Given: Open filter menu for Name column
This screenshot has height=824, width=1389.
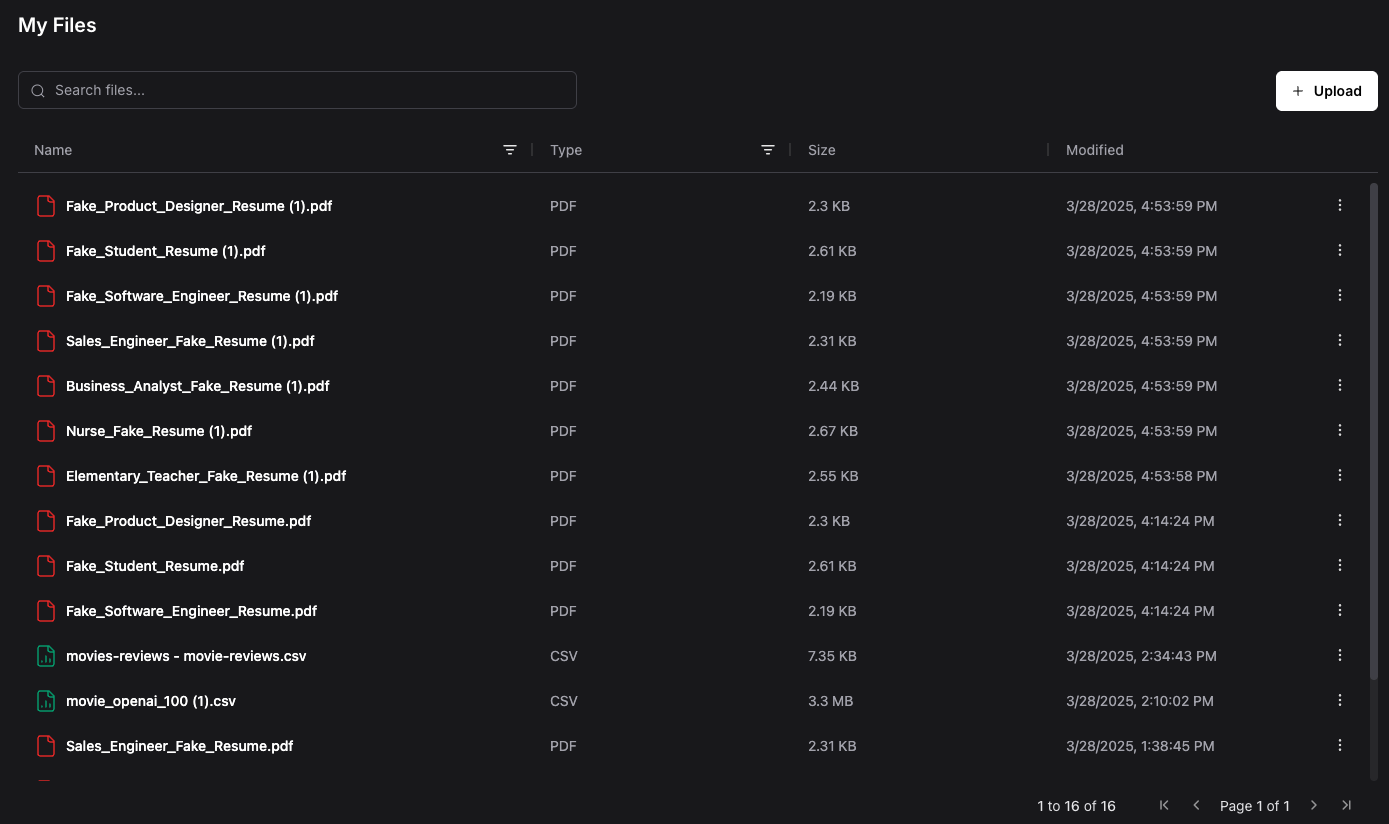Looking at the screenshot, I should pos(510,150).
